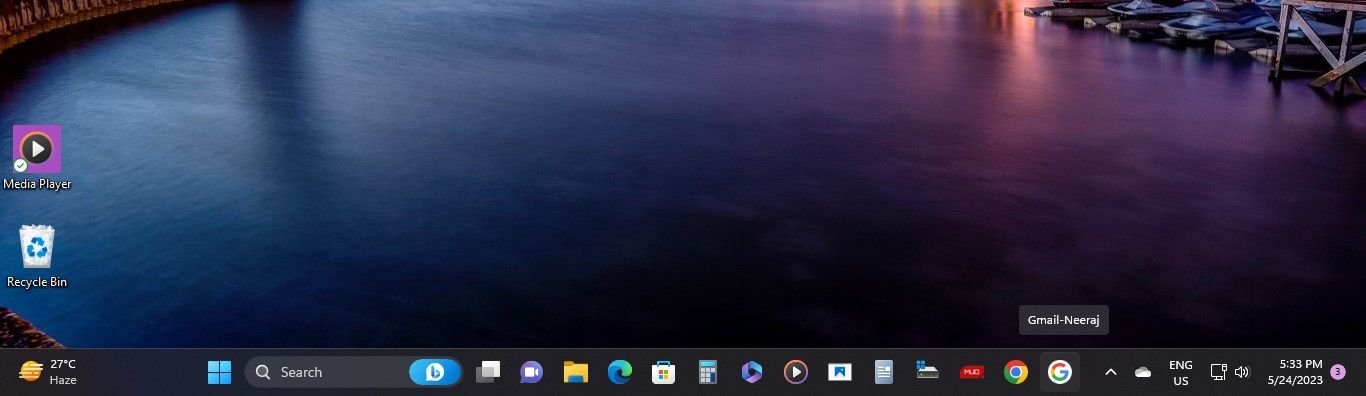Open the drive utility icon on taskbar
1366x396 pixels.
click(x=927, y=372)
